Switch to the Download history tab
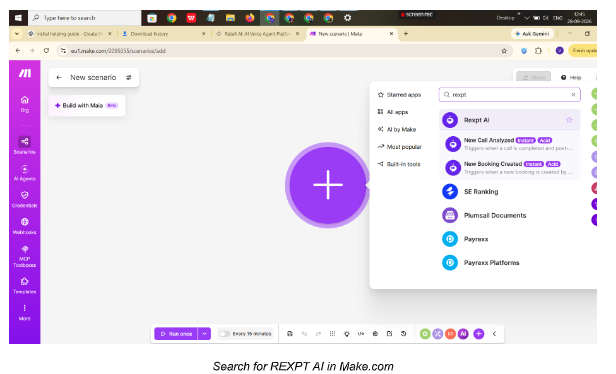The image size is (616, 374). [x=163, y=34]
